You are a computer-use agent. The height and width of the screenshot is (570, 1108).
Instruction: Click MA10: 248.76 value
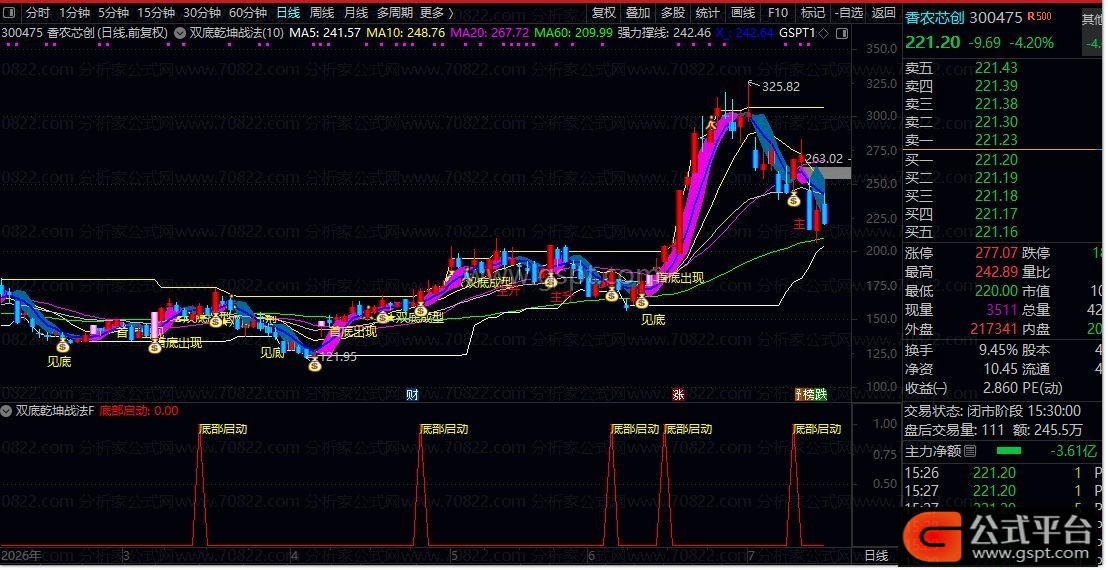click(x=407, y=32)
